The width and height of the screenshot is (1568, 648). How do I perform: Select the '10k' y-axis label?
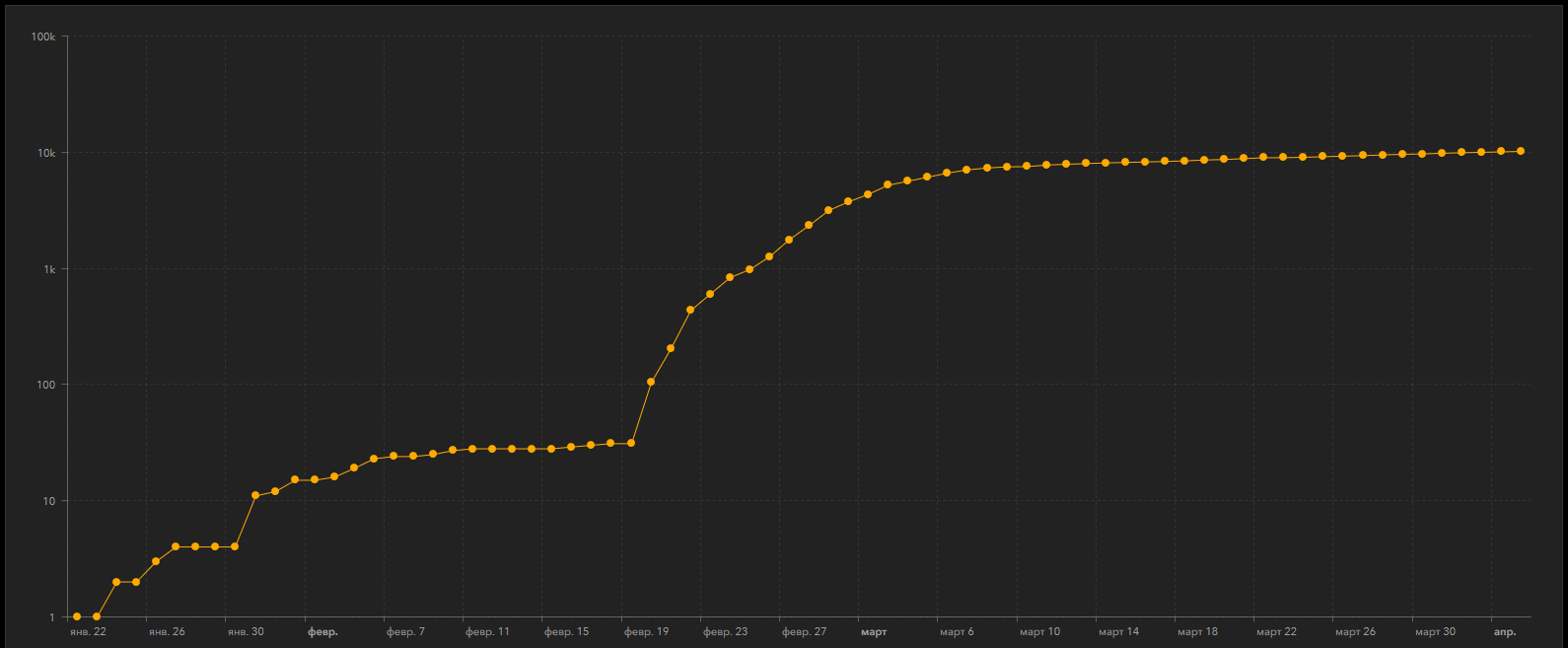click(x=46, y=153)
